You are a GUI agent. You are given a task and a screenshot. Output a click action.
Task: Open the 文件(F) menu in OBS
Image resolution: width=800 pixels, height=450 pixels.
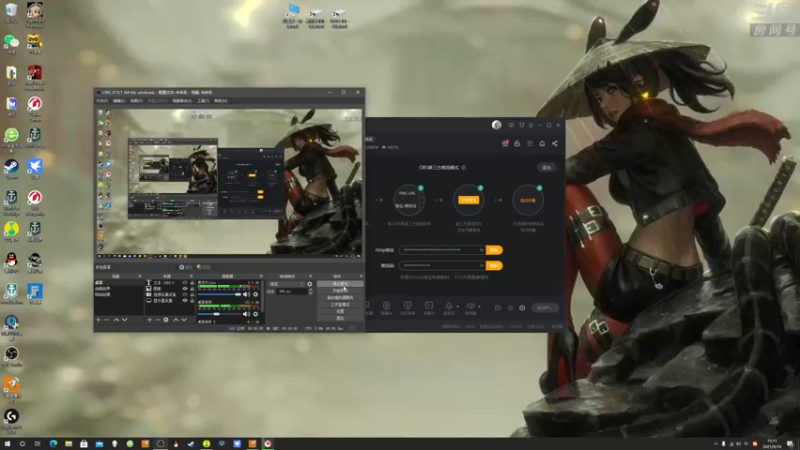[x=102, y=101]
